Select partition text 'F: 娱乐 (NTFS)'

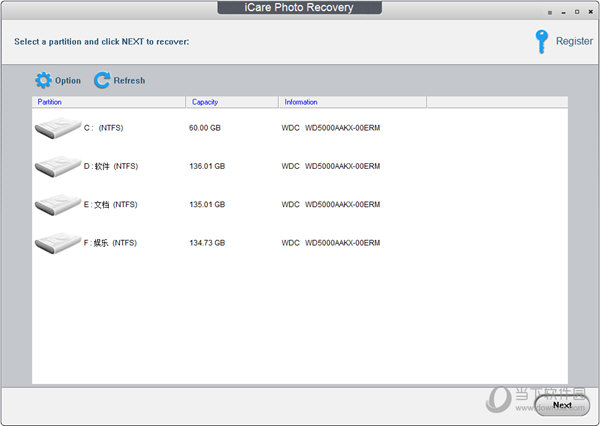[x=110, y=243]
